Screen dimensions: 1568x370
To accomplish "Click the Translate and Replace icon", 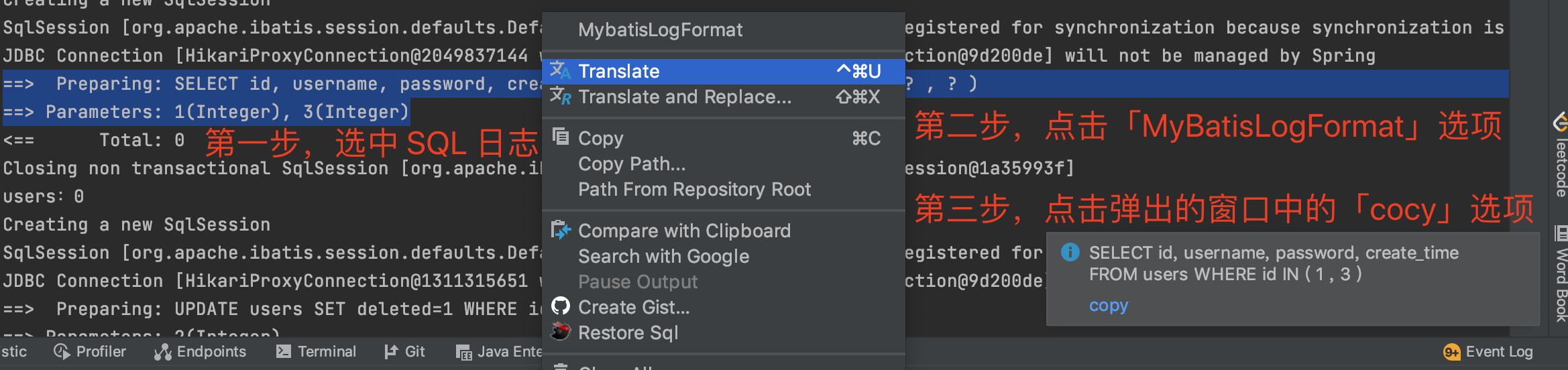I will point(560,97).
